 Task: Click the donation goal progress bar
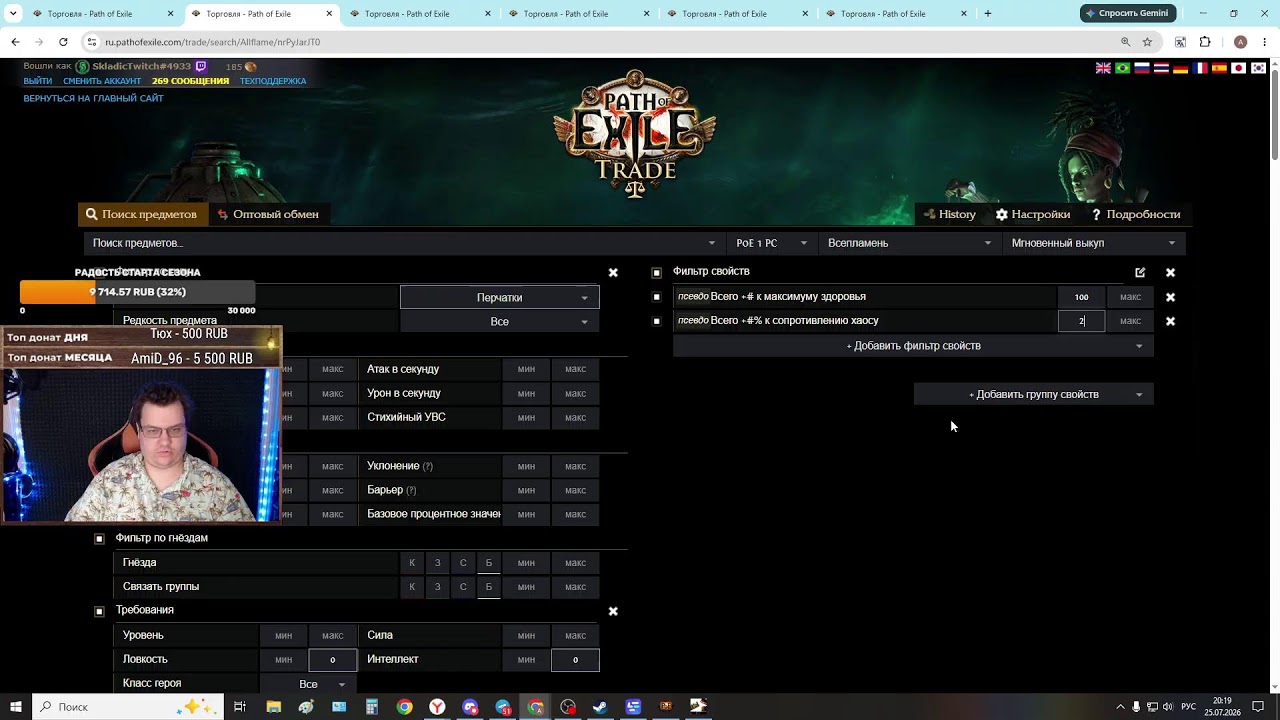click(138, 292)
